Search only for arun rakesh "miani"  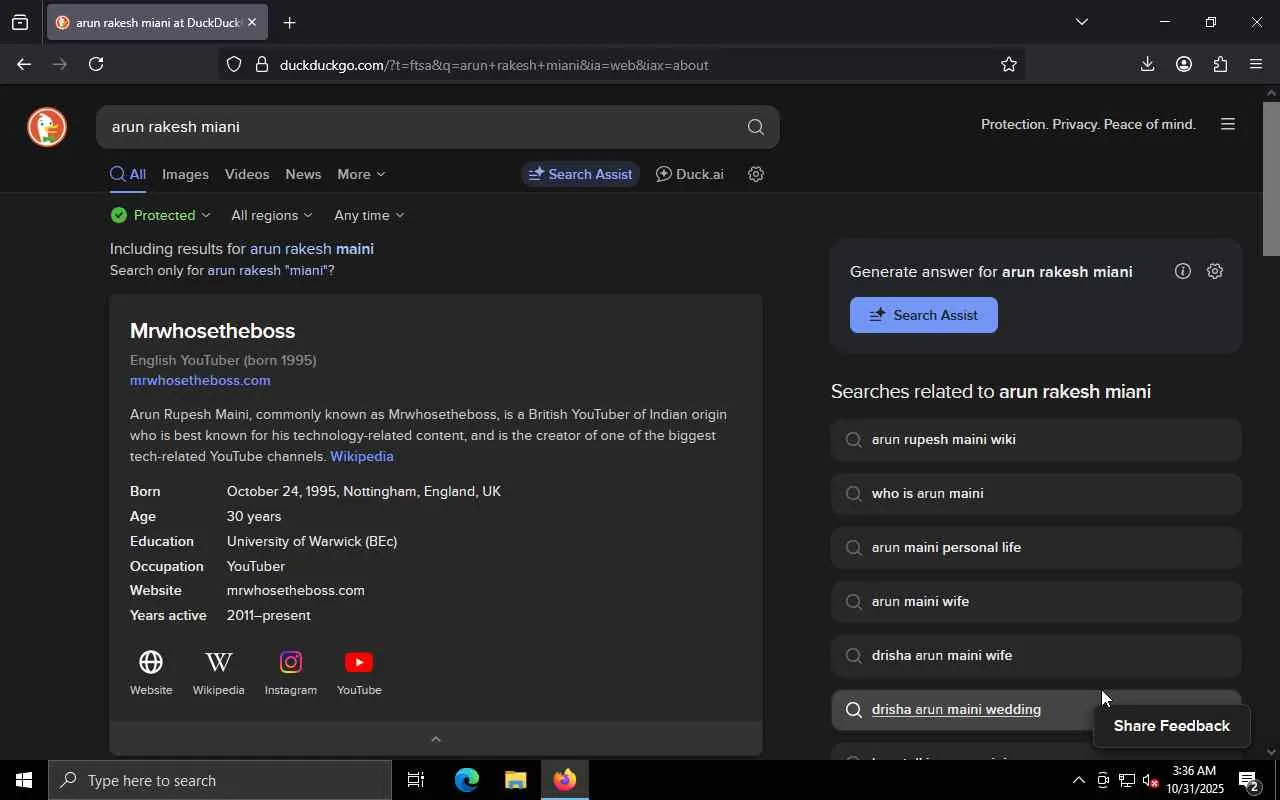267,270
